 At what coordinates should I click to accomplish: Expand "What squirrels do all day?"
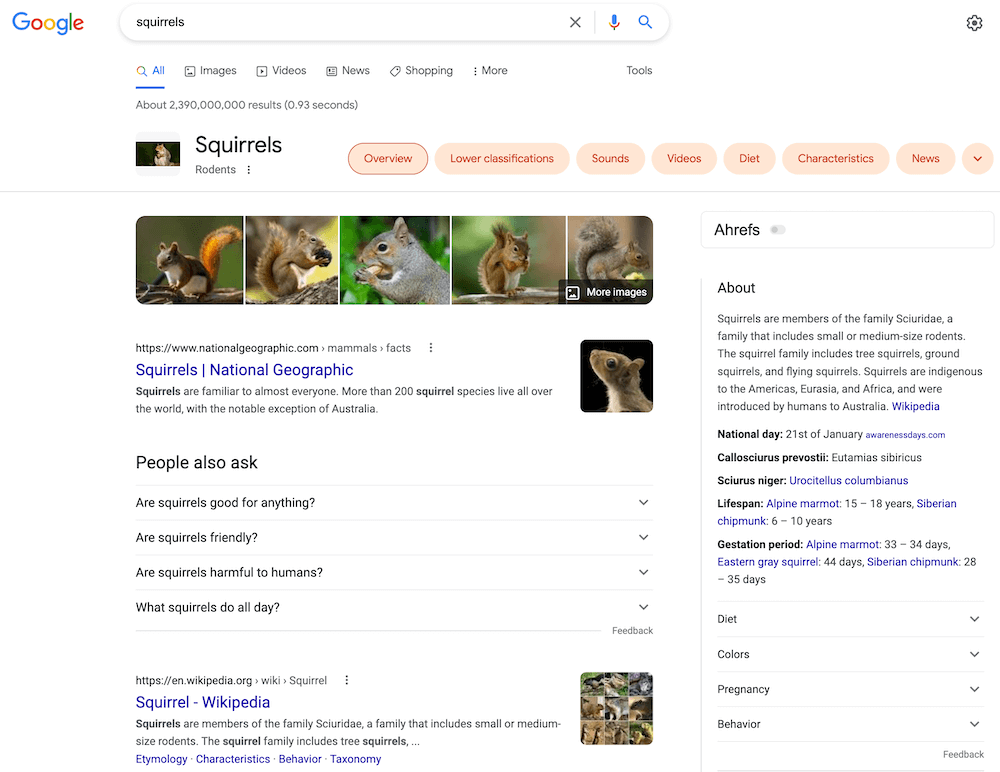(393, 607)
